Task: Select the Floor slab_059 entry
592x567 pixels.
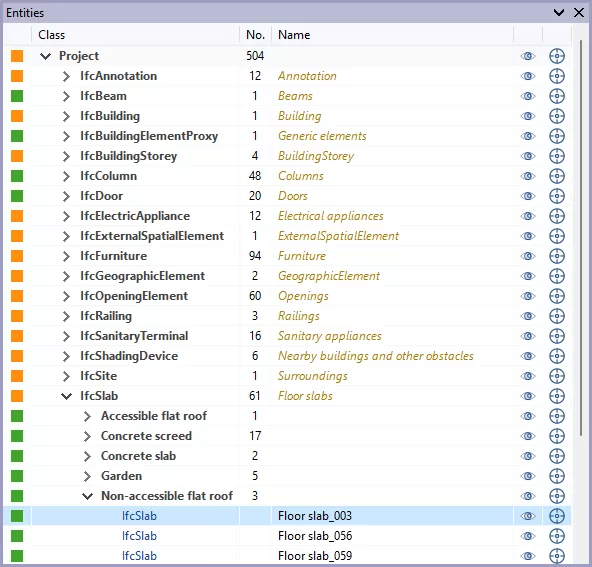Action: [x=314, y=556]
